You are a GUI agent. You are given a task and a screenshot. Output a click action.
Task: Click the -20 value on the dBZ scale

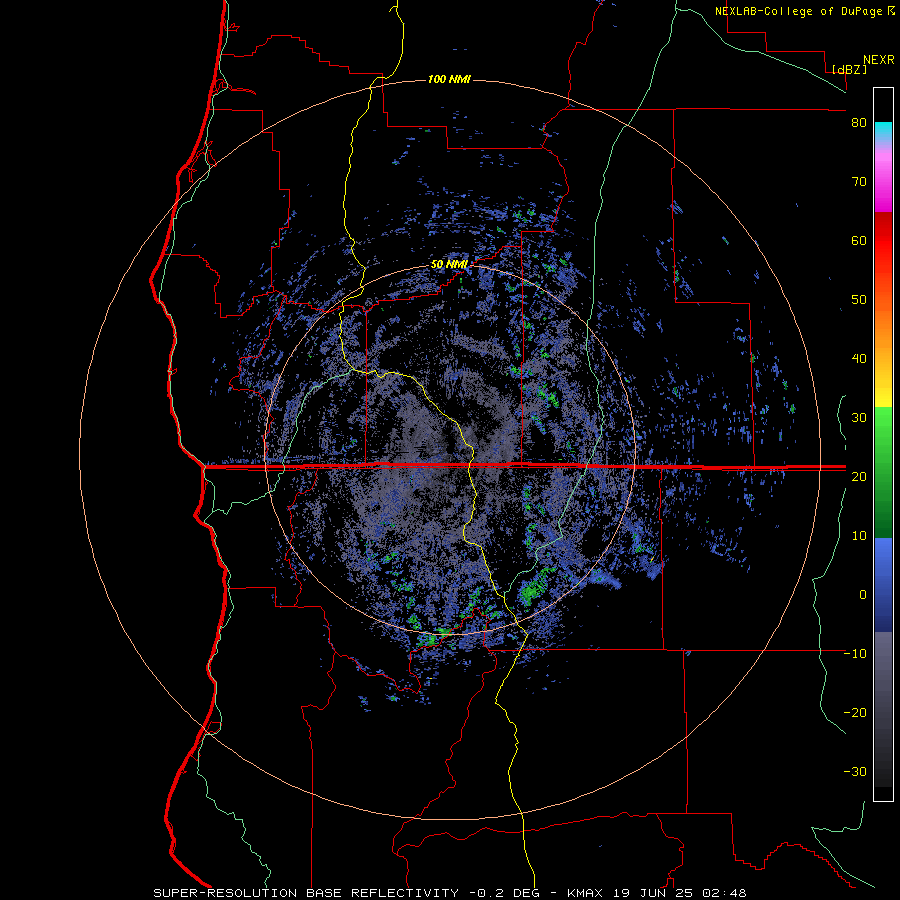[x=855, y=712]
